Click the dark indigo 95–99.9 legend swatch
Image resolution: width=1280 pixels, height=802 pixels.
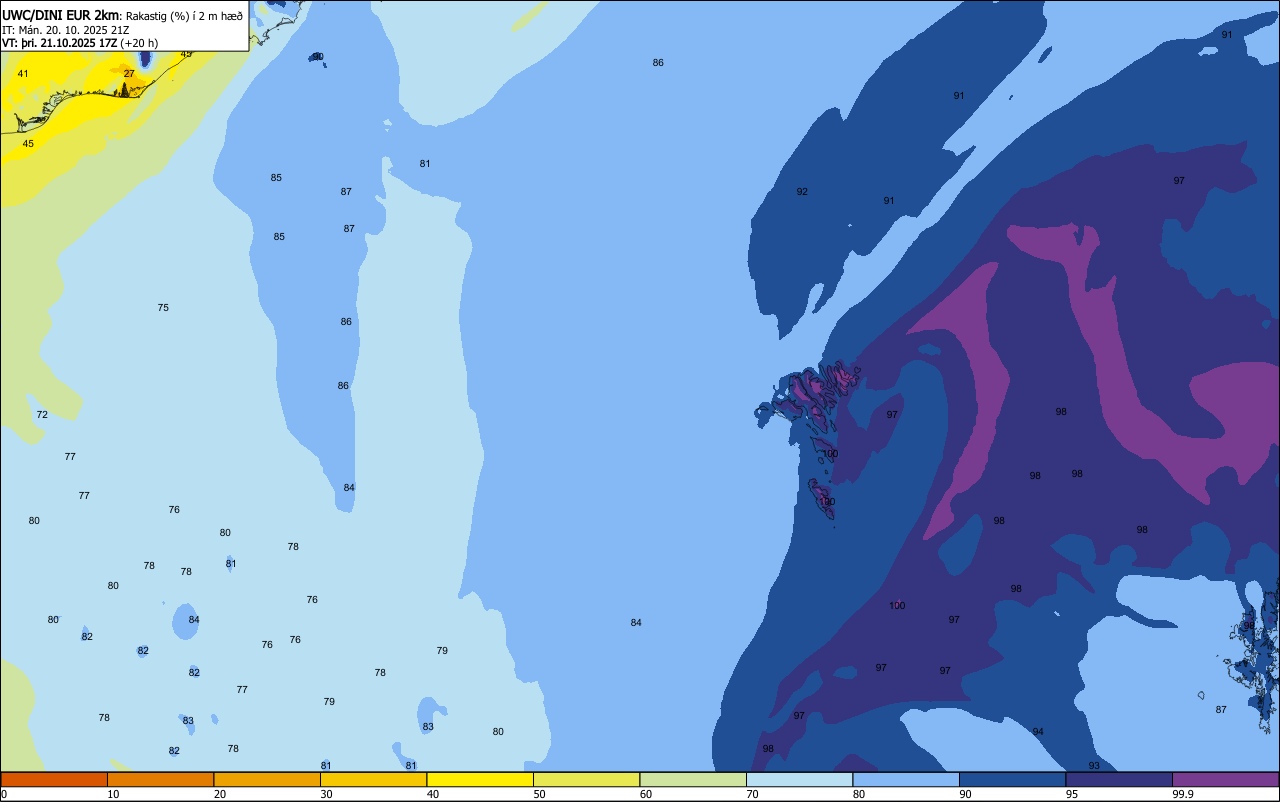1119,779
